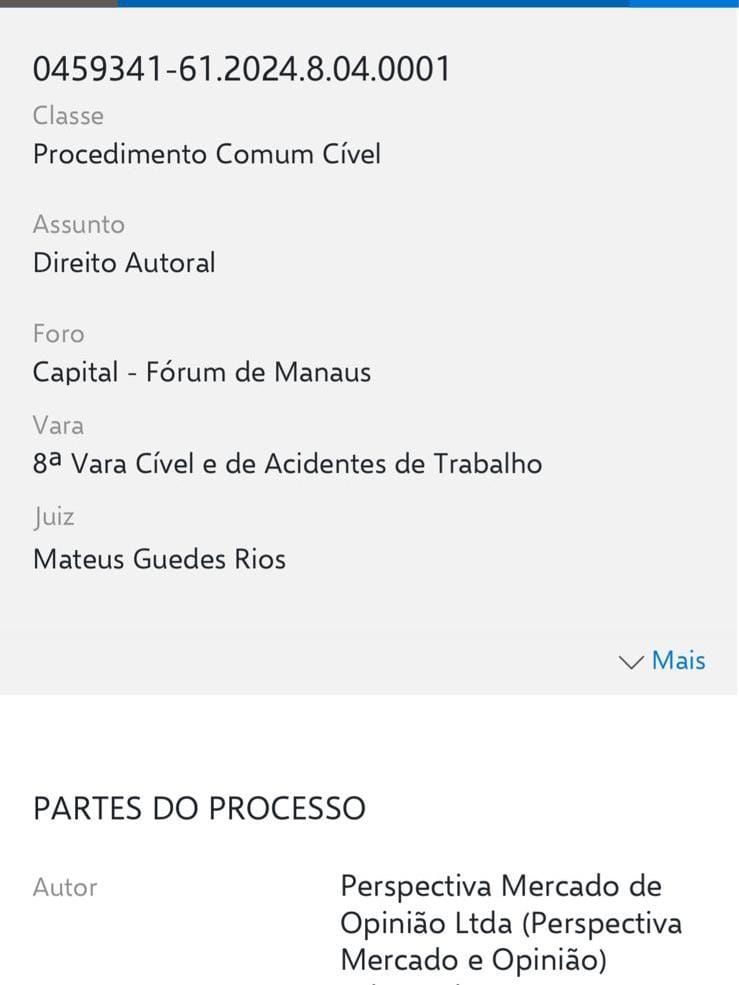This screenshot has width=739, height=985.
Task: Select judge name Mateus Guedes Rios
Action: point(159,559)
